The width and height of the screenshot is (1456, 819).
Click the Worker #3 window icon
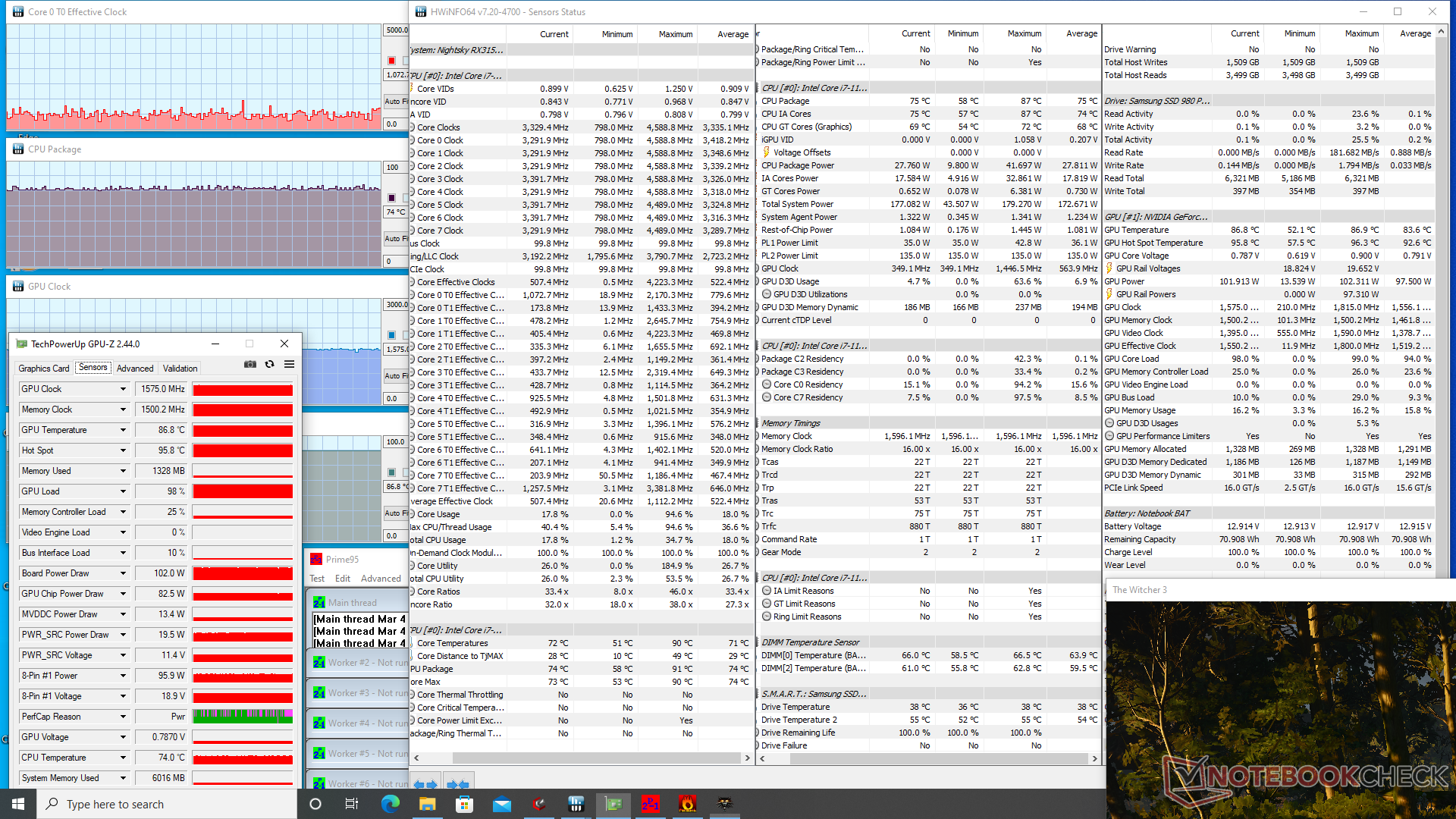click(x=319, y=693)
